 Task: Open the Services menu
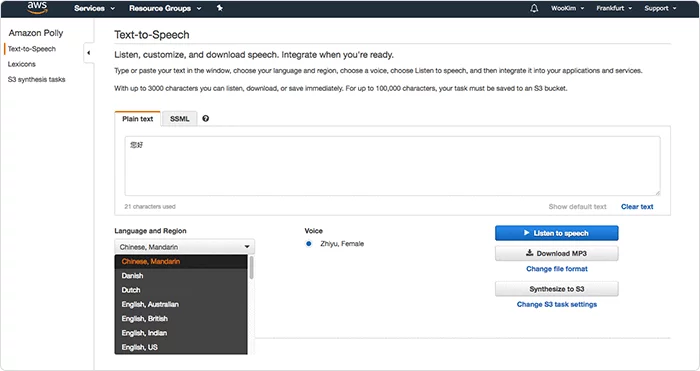[x=94, y=8]
